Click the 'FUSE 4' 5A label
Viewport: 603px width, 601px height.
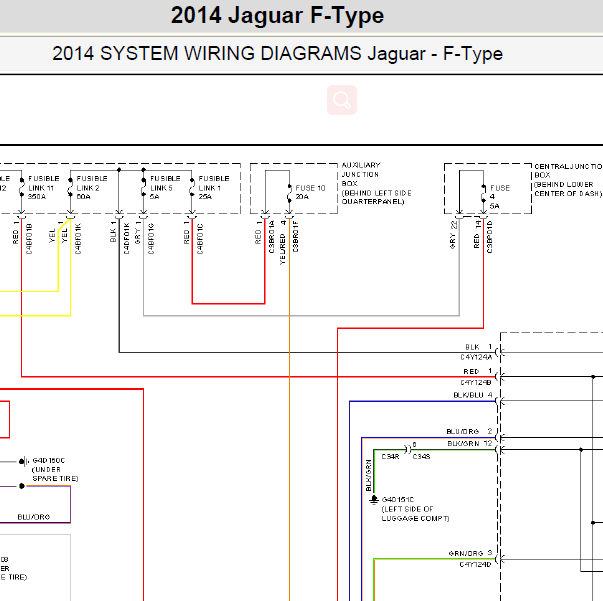500,197
